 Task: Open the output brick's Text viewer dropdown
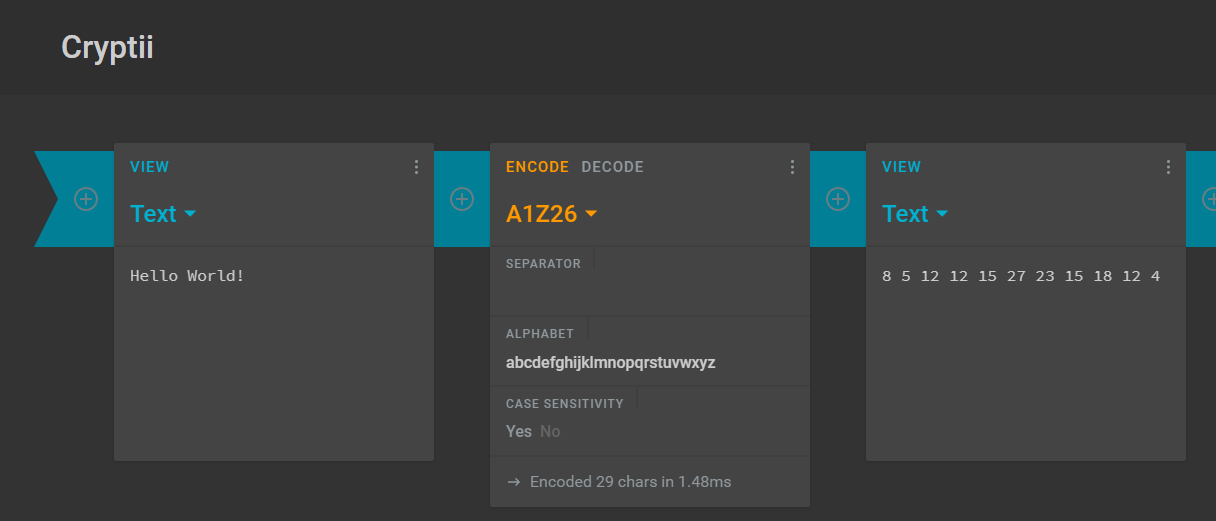click(915, 213)
